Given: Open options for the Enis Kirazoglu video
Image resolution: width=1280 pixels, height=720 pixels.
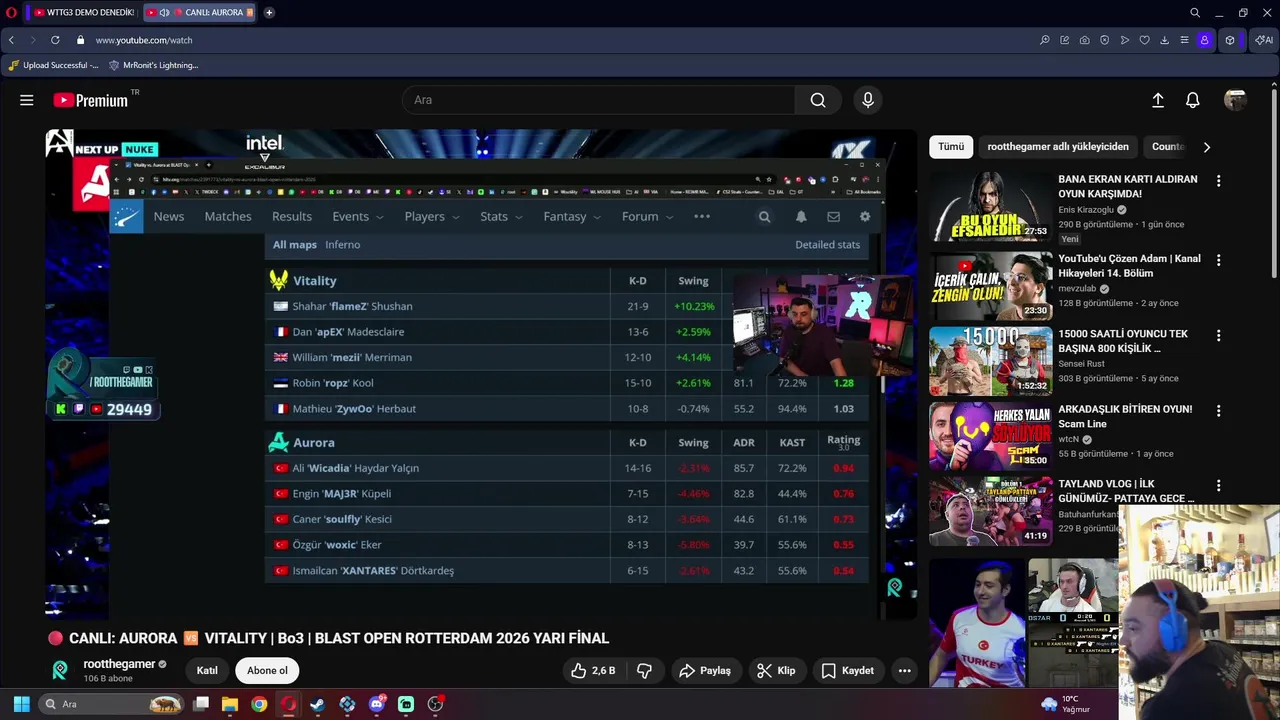Looking at the screenshot, I should click(1218, 181).
